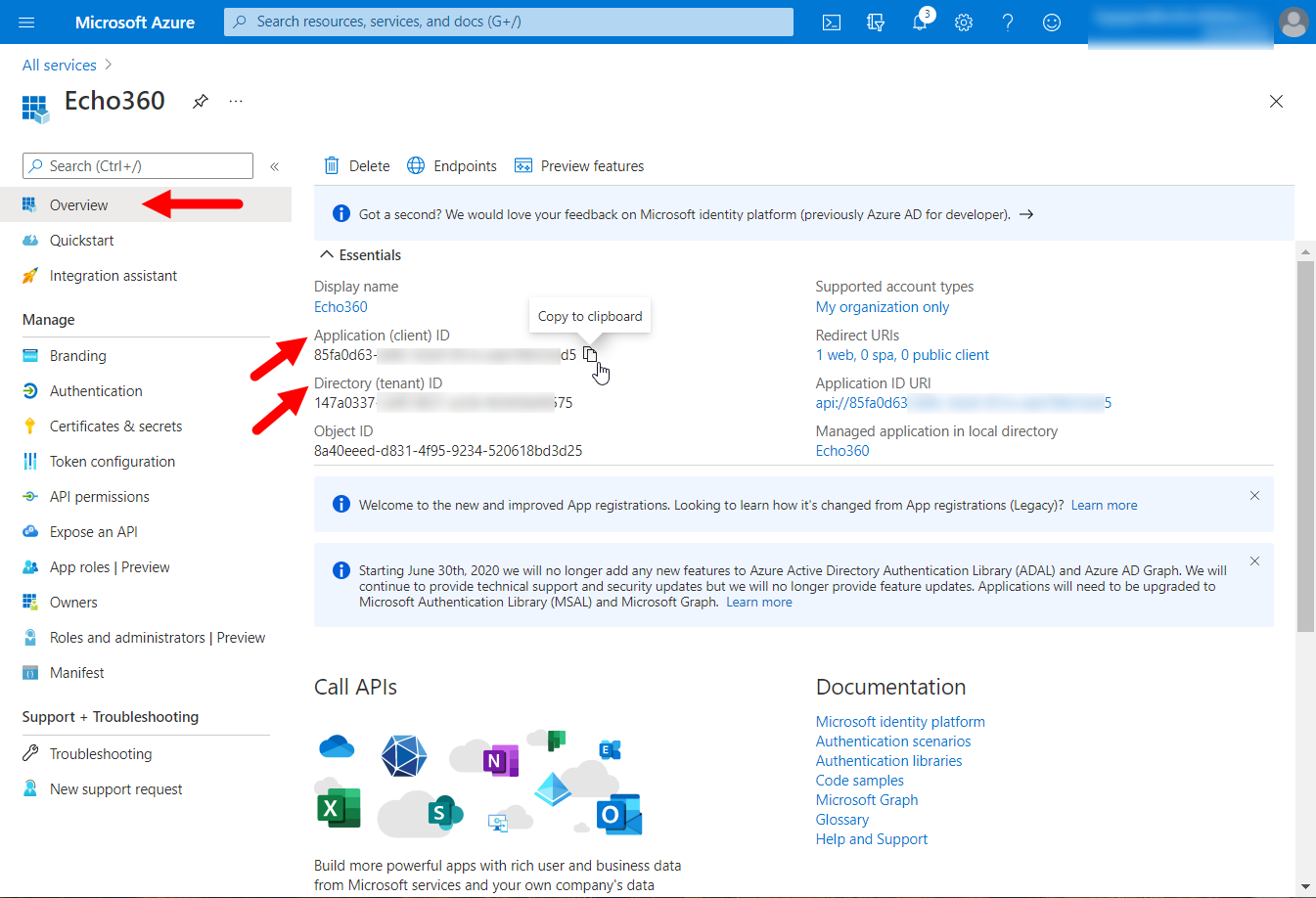The height and width of the screenshot is (898, 1316).
Task: Click the Echo360 display name link
Action: coord(340,307)
